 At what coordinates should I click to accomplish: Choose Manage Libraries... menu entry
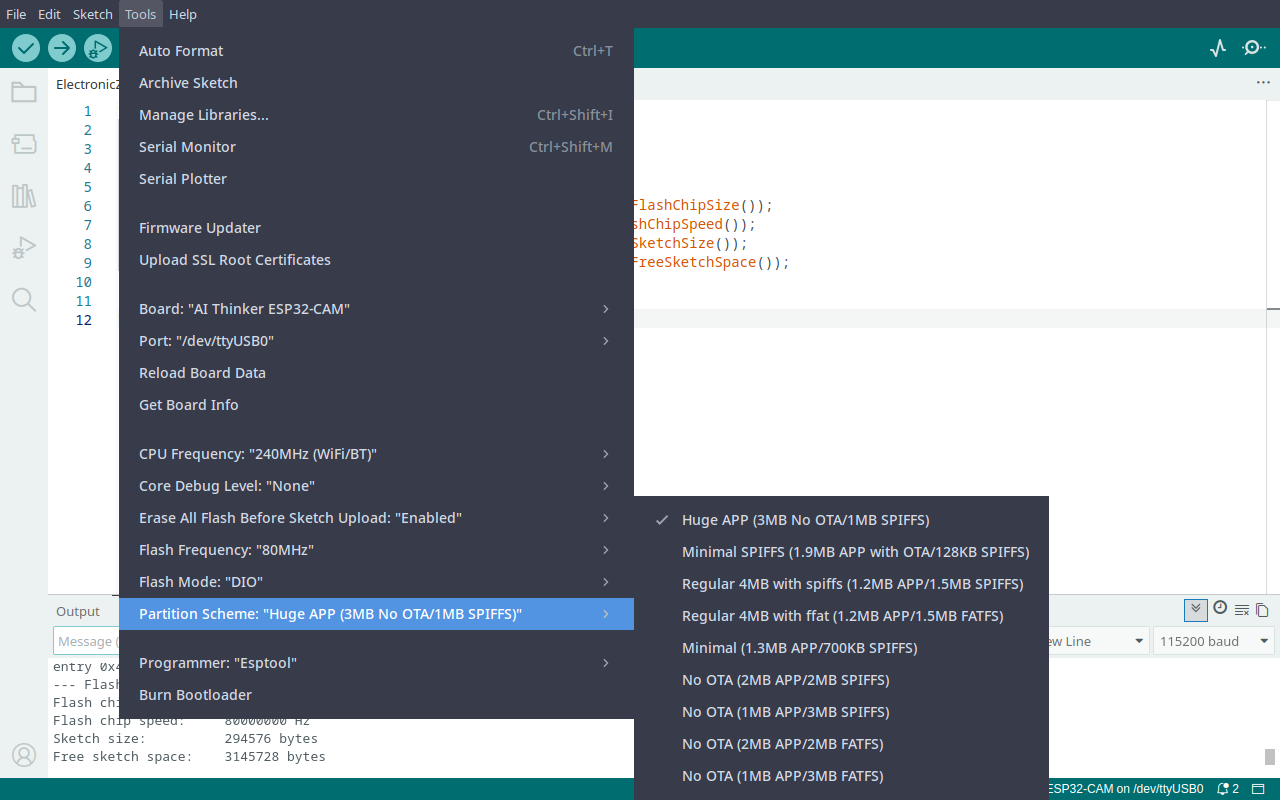pyautogui.click(x=376, y=115)
